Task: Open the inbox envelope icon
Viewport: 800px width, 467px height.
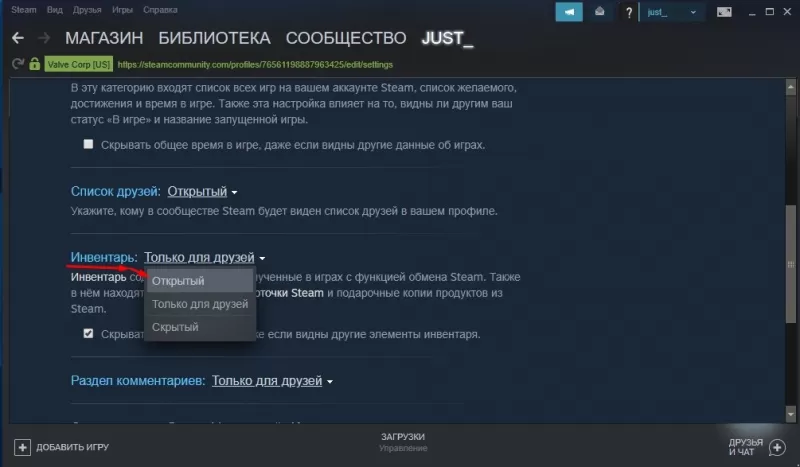Action: click(x=599, y=12)
